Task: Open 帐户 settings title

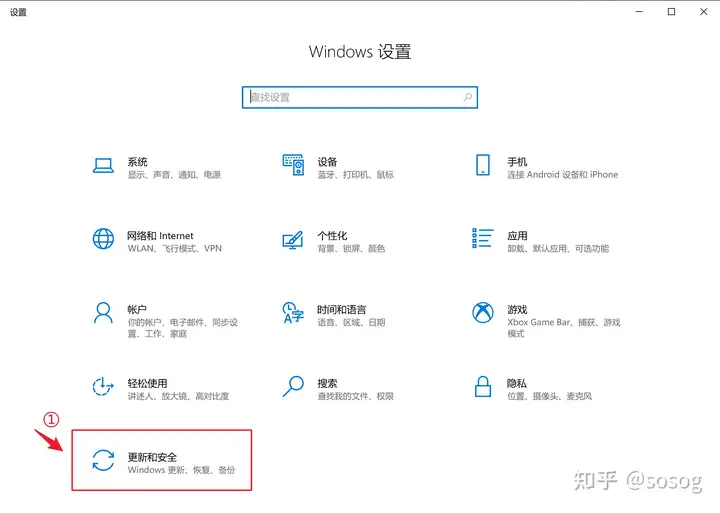Action: tap(137, 310)
